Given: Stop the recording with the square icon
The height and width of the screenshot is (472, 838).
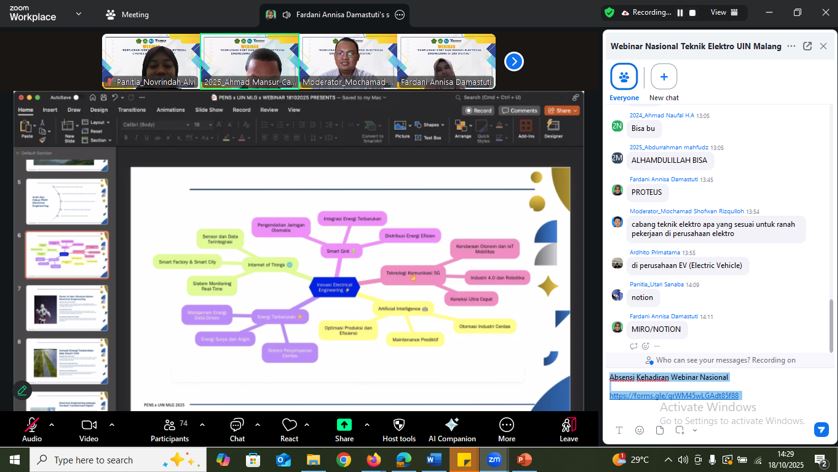Looking at the screenshot, I should [x=692, y=13].
